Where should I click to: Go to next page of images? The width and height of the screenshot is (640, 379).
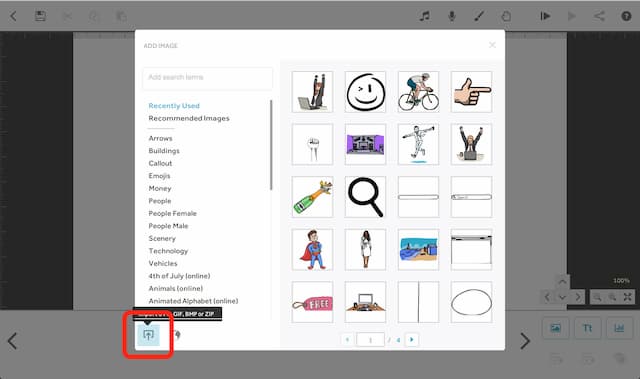(411, 339)
